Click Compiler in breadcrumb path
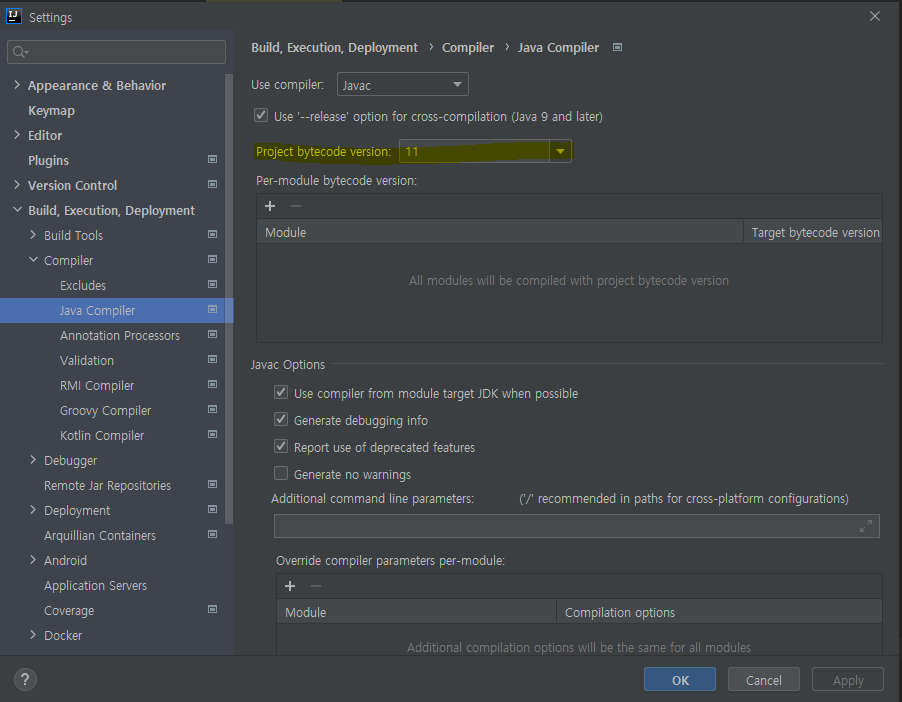 tap(468, 48)
